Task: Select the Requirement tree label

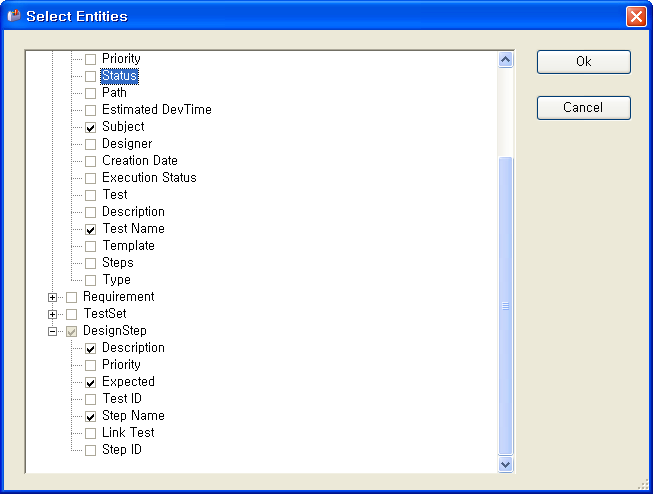Action: click(x=119, y=297)
